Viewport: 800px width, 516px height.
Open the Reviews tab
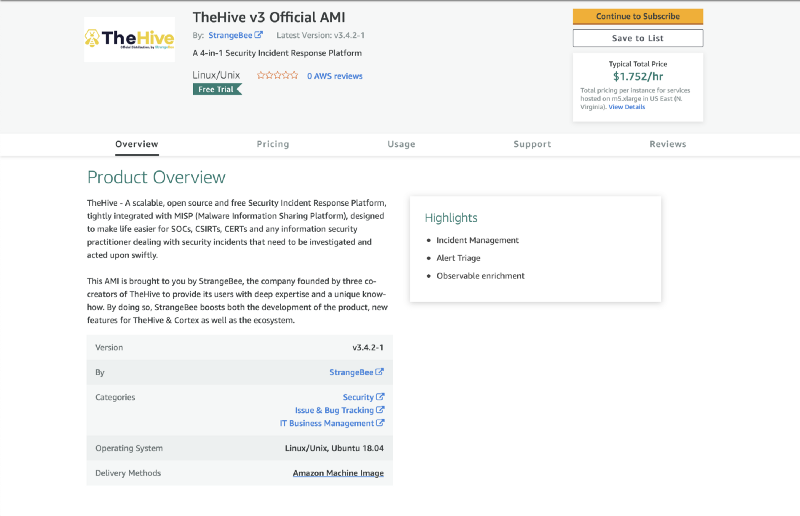tap(667, 144)
